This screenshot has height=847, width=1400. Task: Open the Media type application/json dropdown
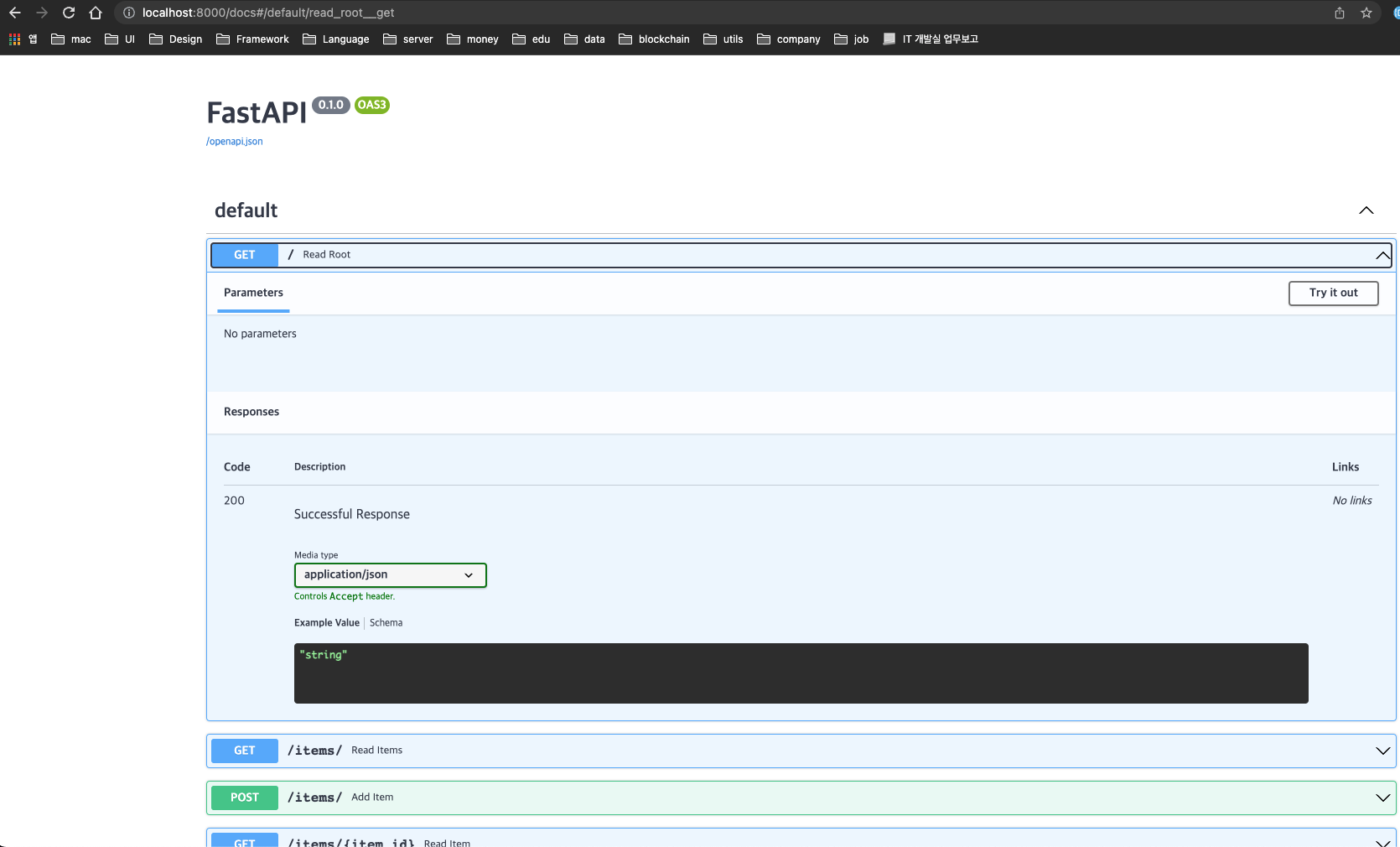point(391,575)
